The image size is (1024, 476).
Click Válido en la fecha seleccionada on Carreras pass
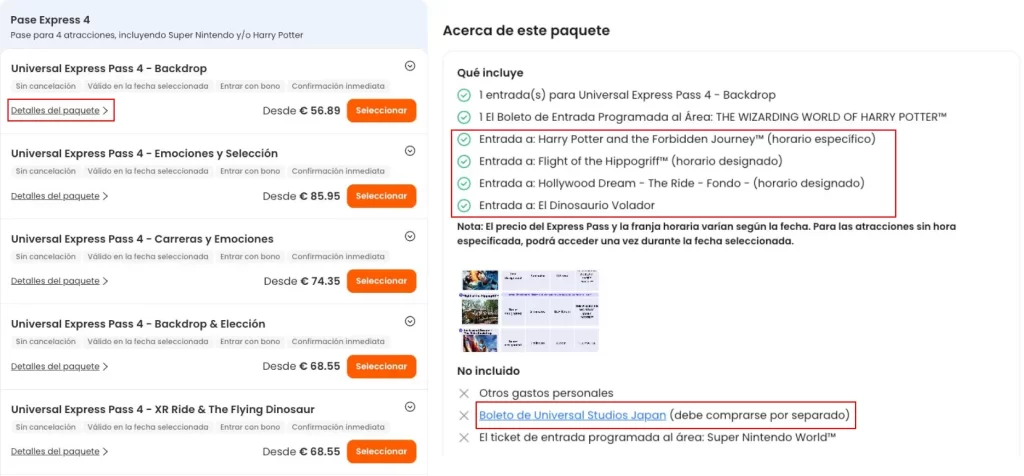148,257
